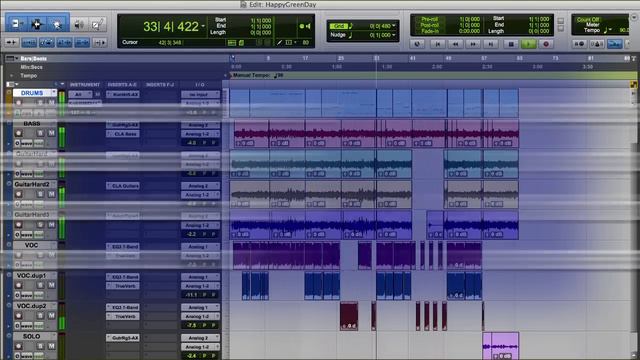
Task: Open the Grid value dropdown
Action: pyautogui.click(x=393, y=26)
